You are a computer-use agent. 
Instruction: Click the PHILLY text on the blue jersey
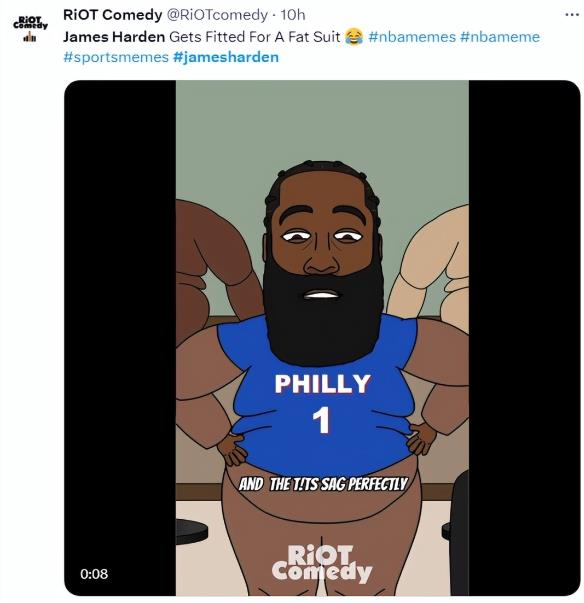322,384
